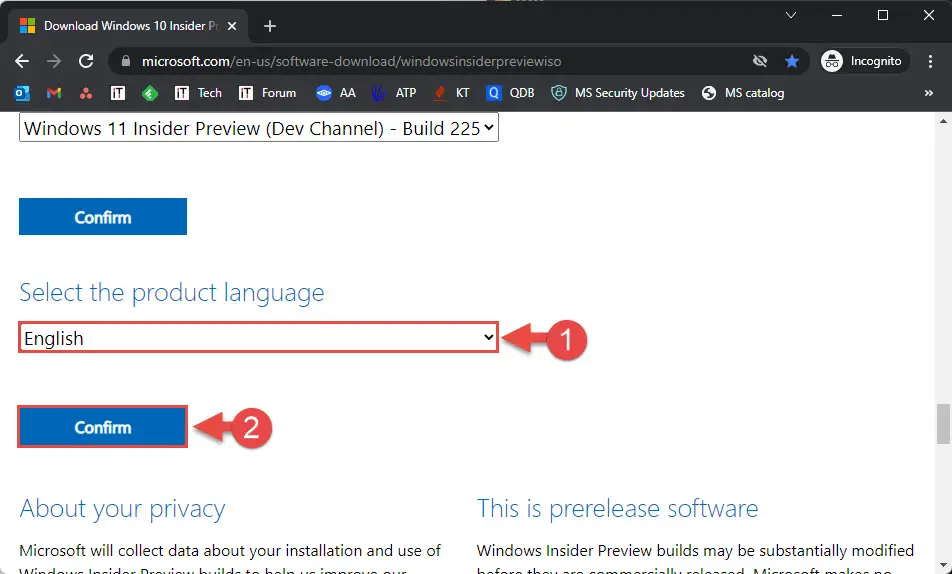Open the English product language dropdown
Viewport: 952px width, 574px height.
[259, 338]
